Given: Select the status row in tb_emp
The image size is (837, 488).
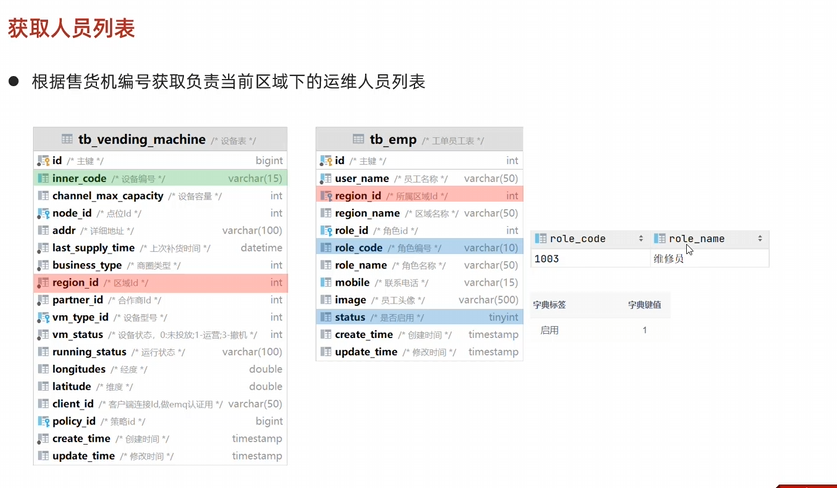Looking at the screenshot, I should 418,318.
